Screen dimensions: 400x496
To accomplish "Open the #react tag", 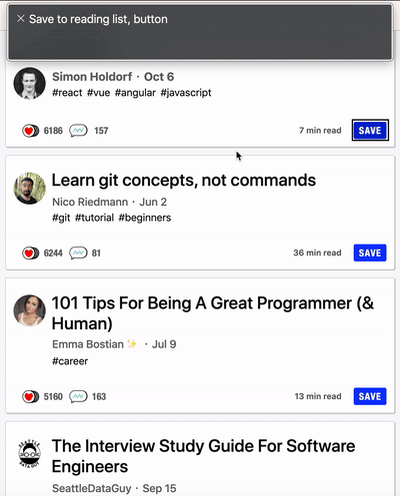I will 67,93.
